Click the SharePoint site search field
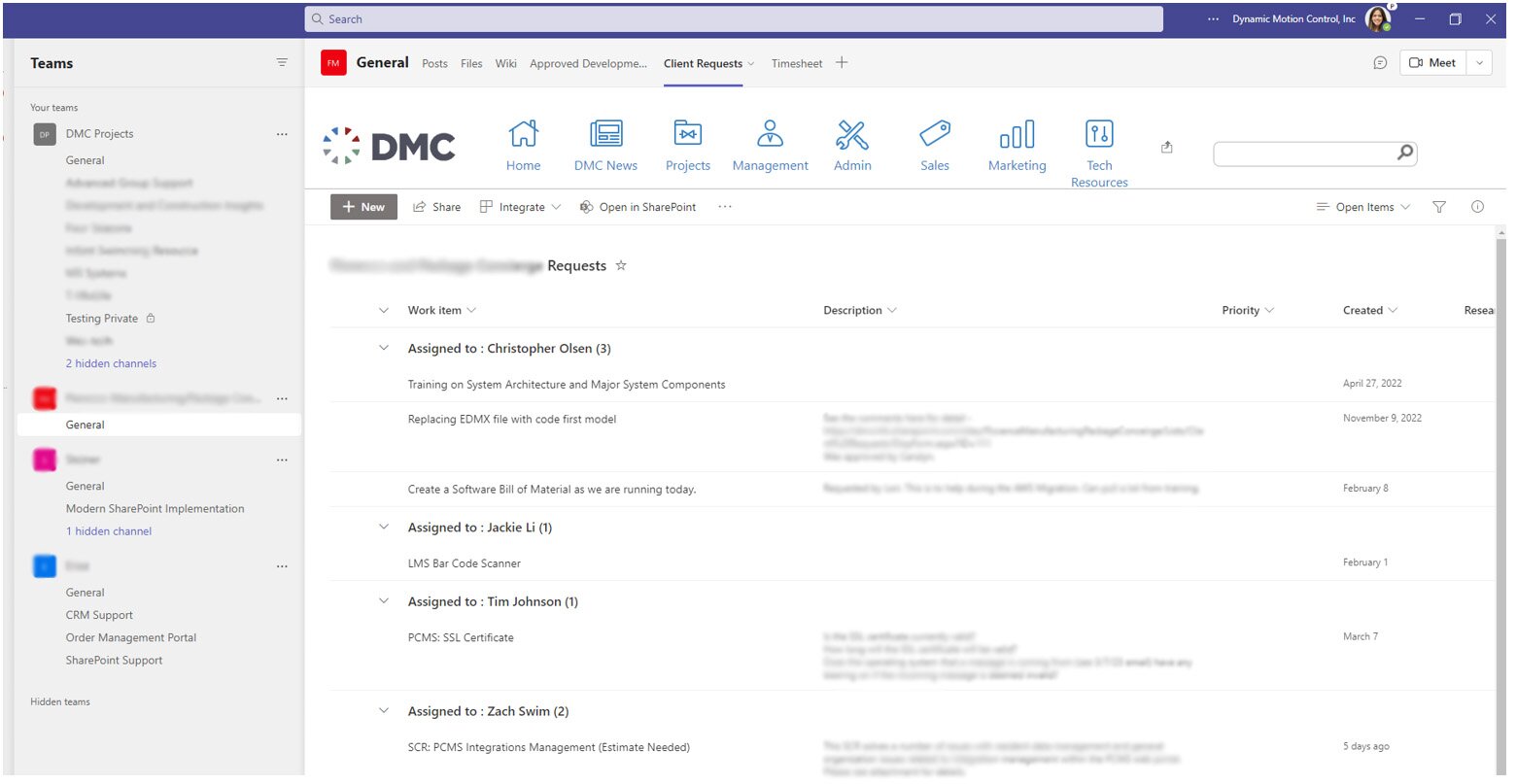Screen dimensions: 1516x784 coord(1305,153)
